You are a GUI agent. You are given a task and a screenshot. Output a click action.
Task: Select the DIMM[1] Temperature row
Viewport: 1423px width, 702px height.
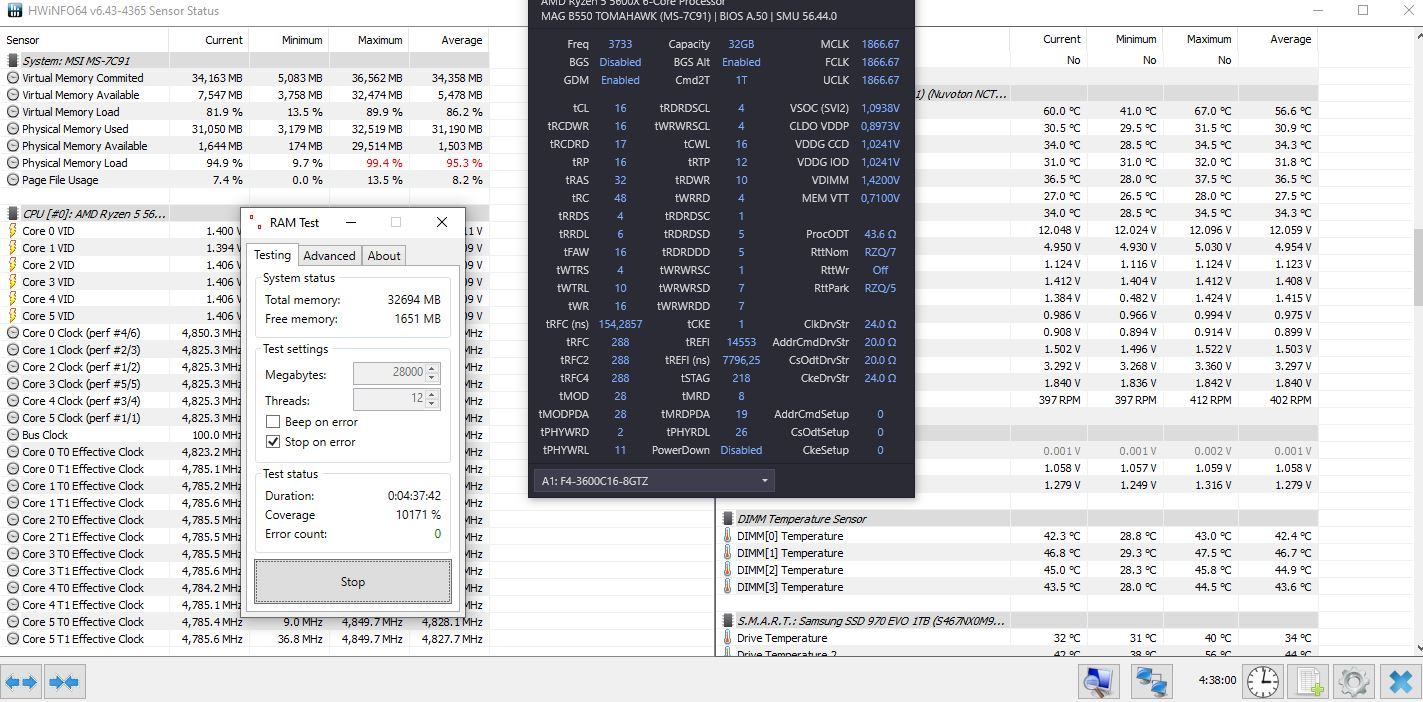point(1018,553)
